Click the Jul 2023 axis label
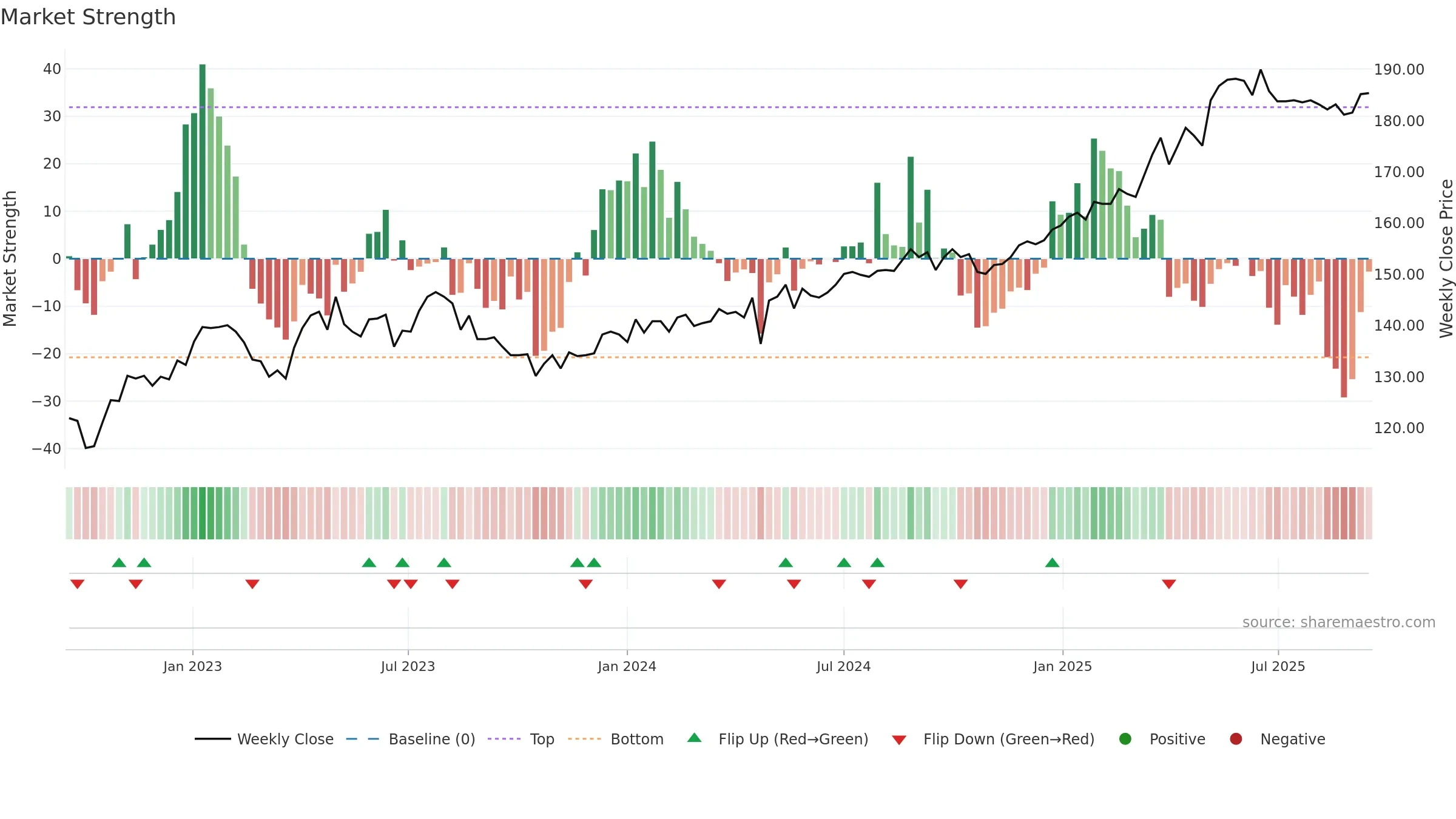This screenshot has height=819, width=1456. click(x=408, y=666)
